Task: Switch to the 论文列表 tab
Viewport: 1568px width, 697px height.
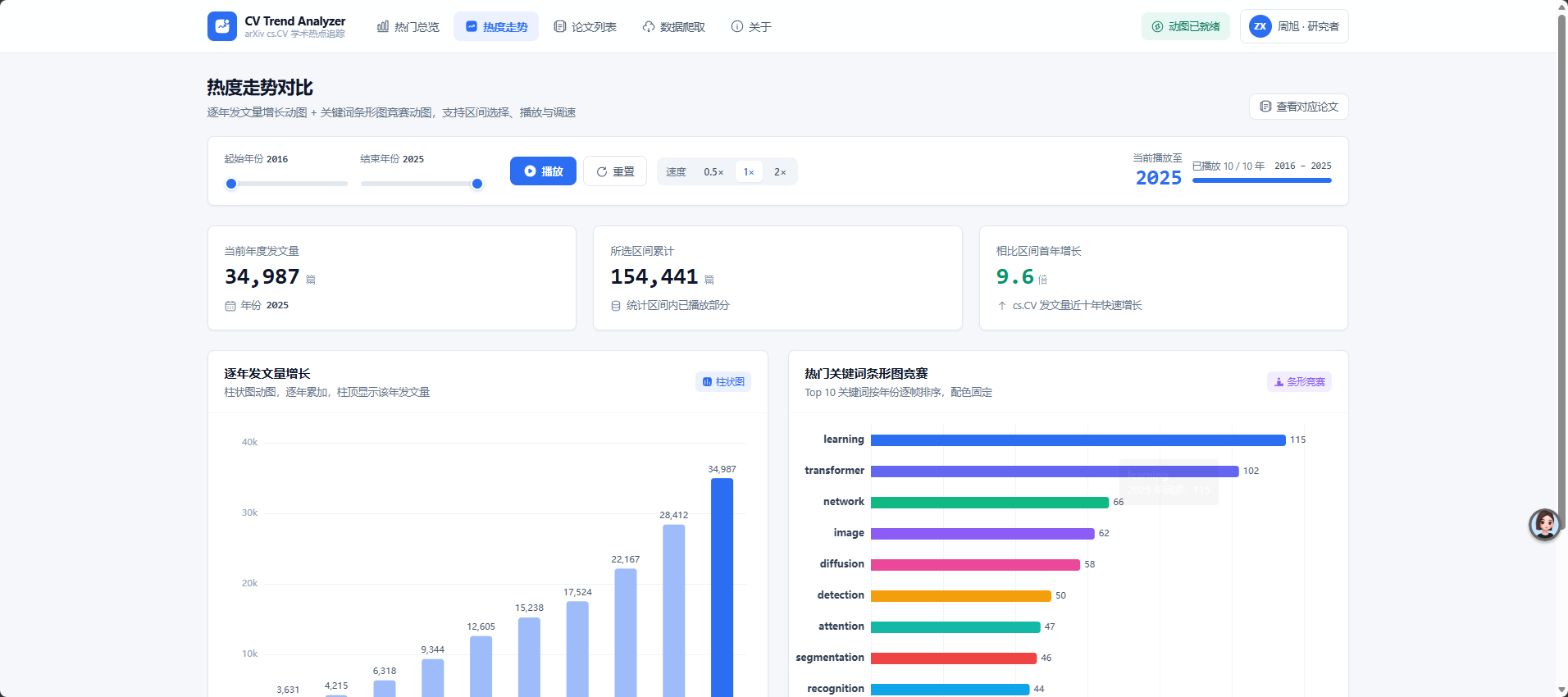Action: tap(586, 26)
